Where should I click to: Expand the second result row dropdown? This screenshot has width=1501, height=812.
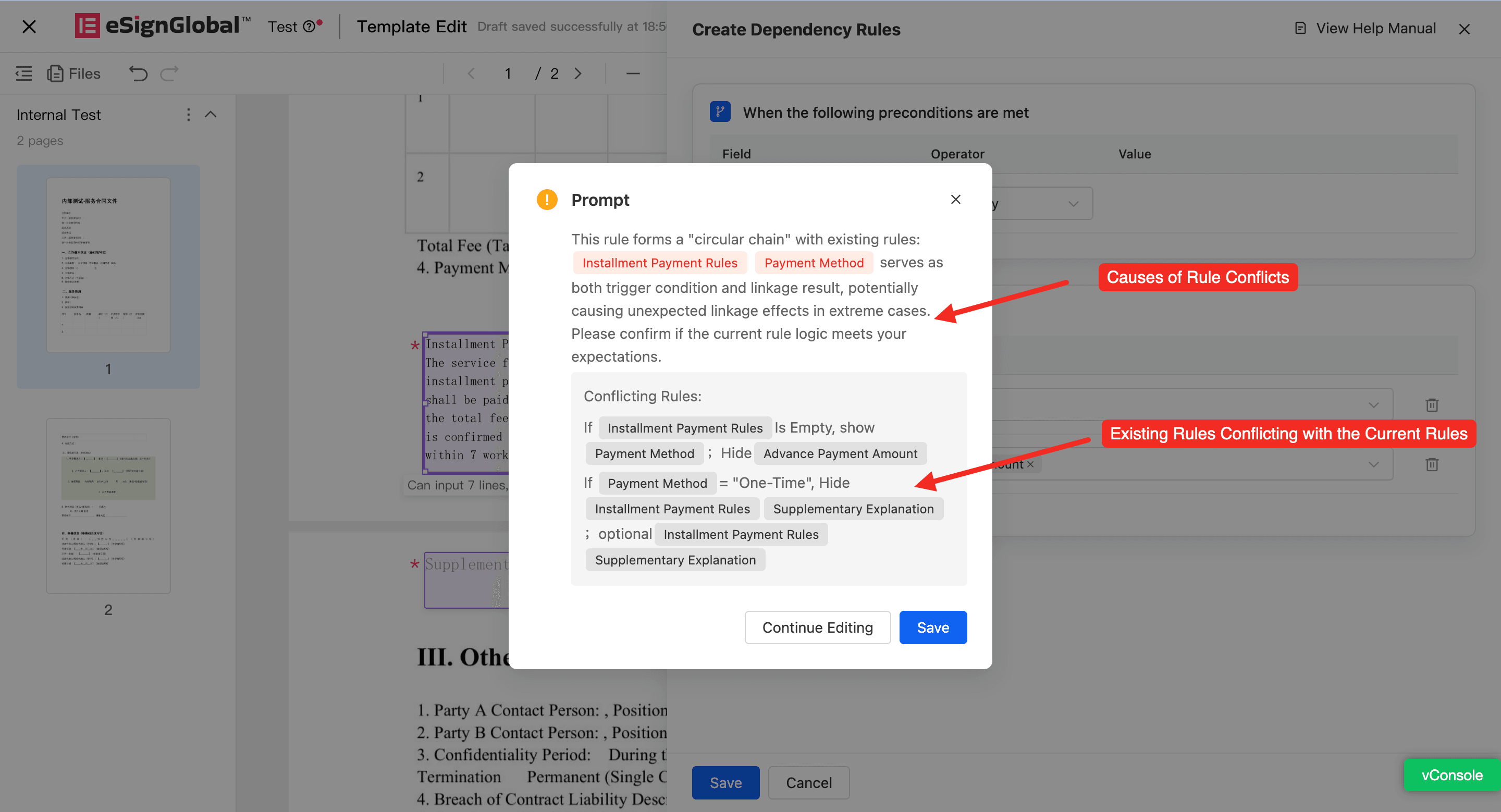1373,464
